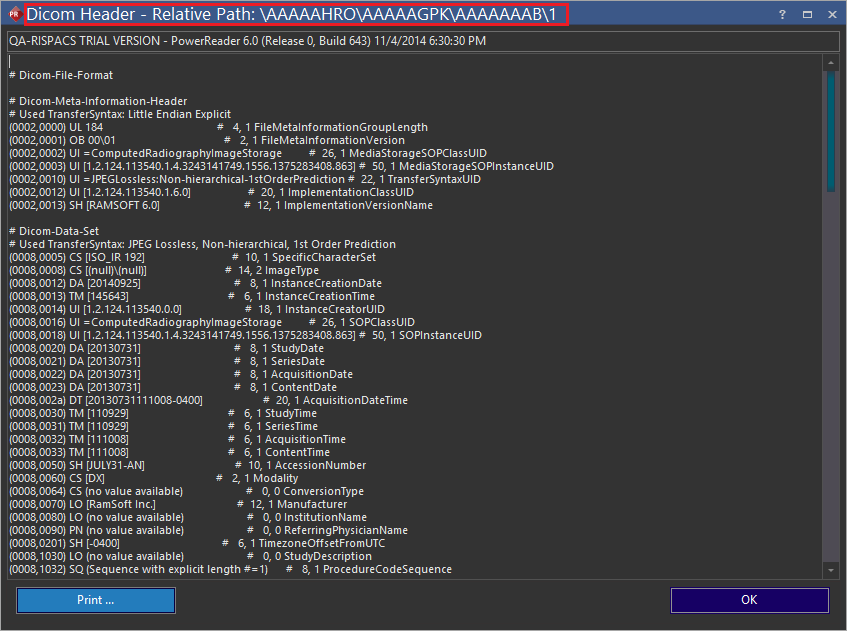Click the ImplementationVersionName RAMSOFT 6.0 line

tap(220, 205)
